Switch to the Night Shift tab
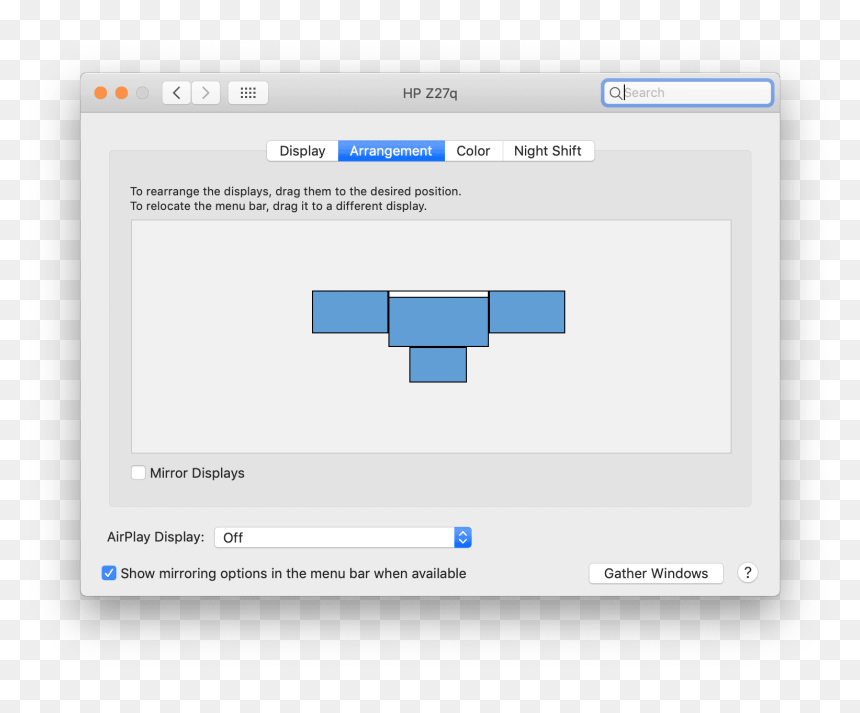The image size is (860, 713). [548, 151]
